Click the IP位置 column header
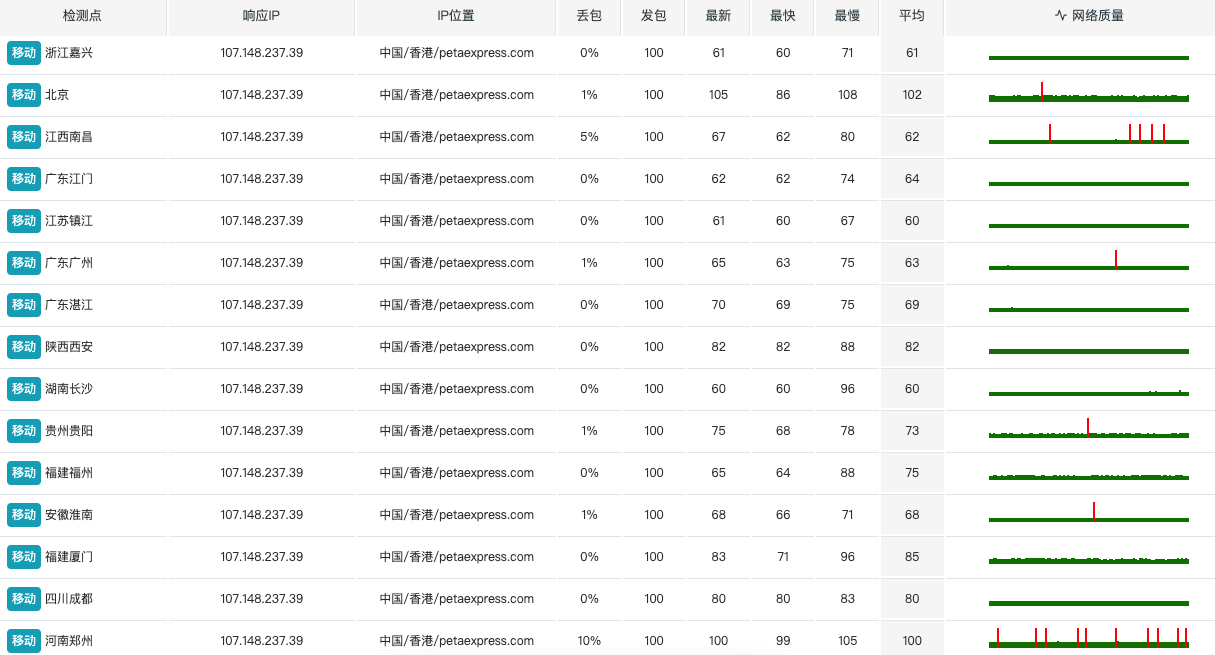The image size is (1215, 655). (x=456, y=16)
